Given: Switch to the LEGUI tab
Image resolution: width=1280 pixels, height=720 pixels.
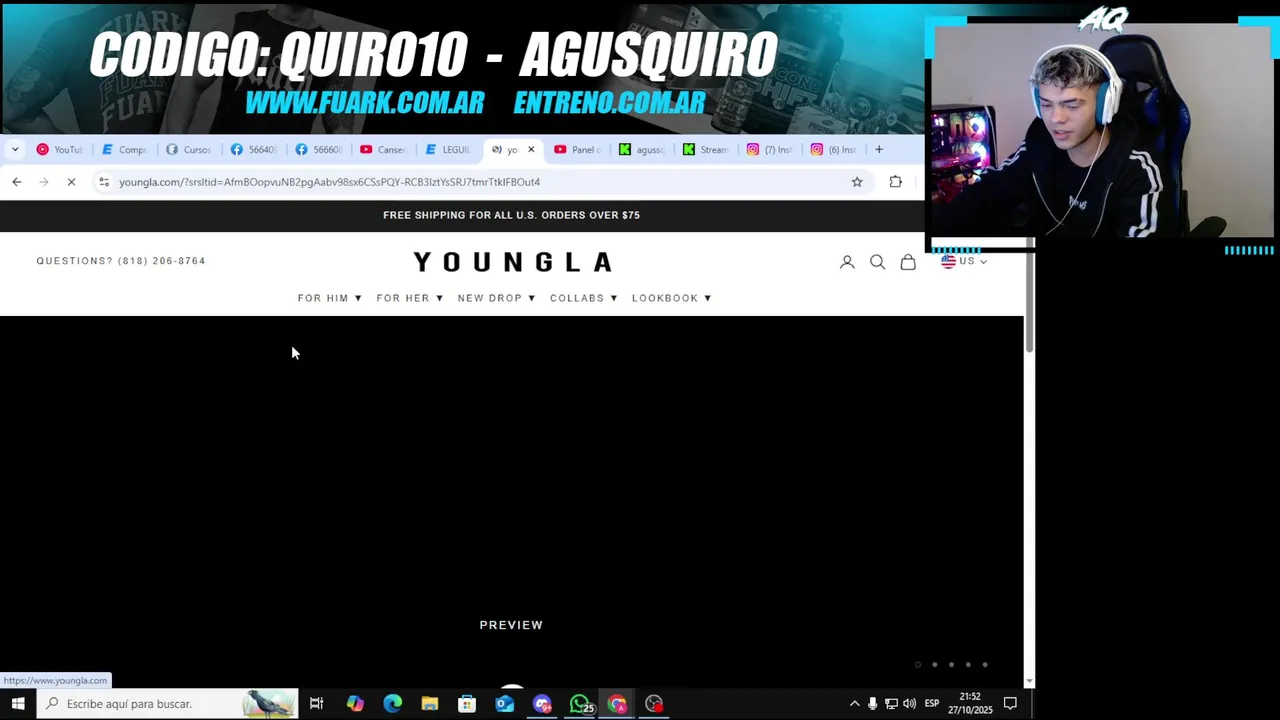Looking at the screenshot, I should click(x=447, y=150).
